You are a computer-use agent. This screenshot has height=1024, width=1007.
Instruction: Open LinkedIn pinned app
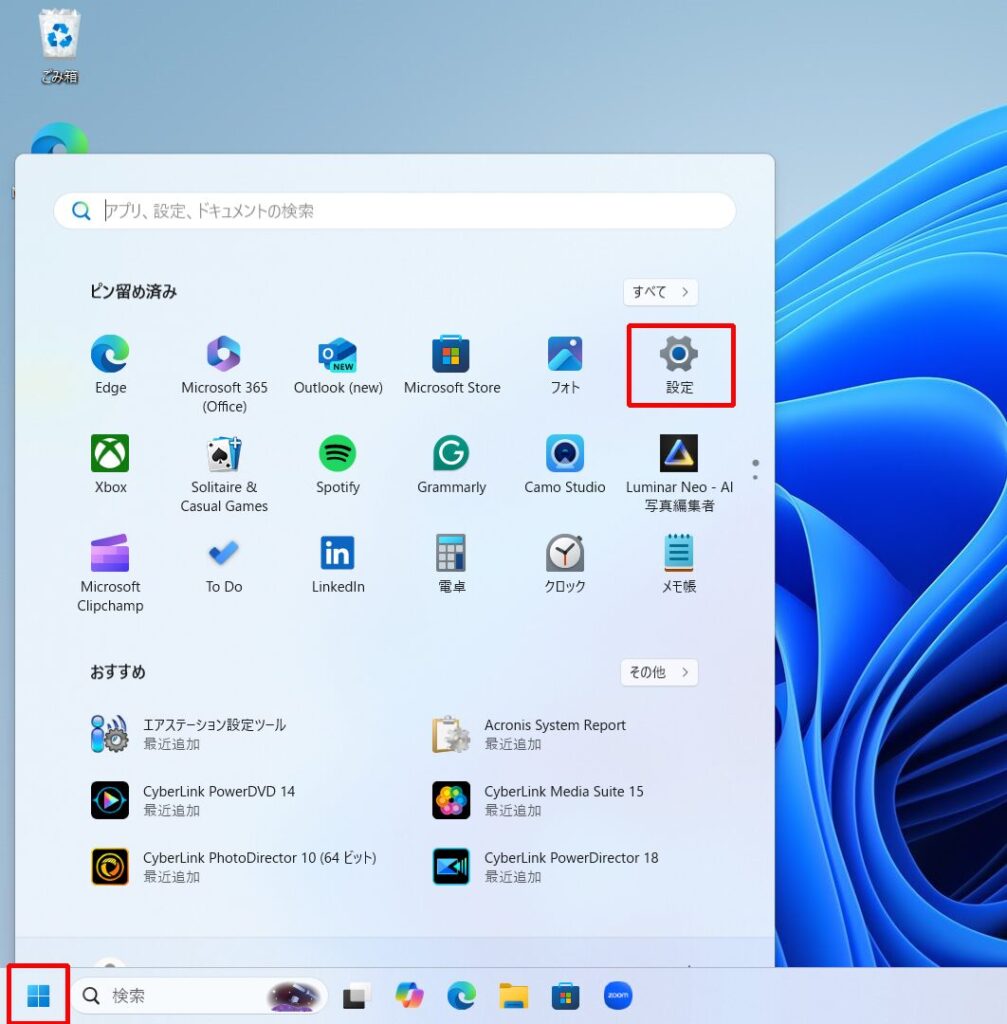point(338,564)
